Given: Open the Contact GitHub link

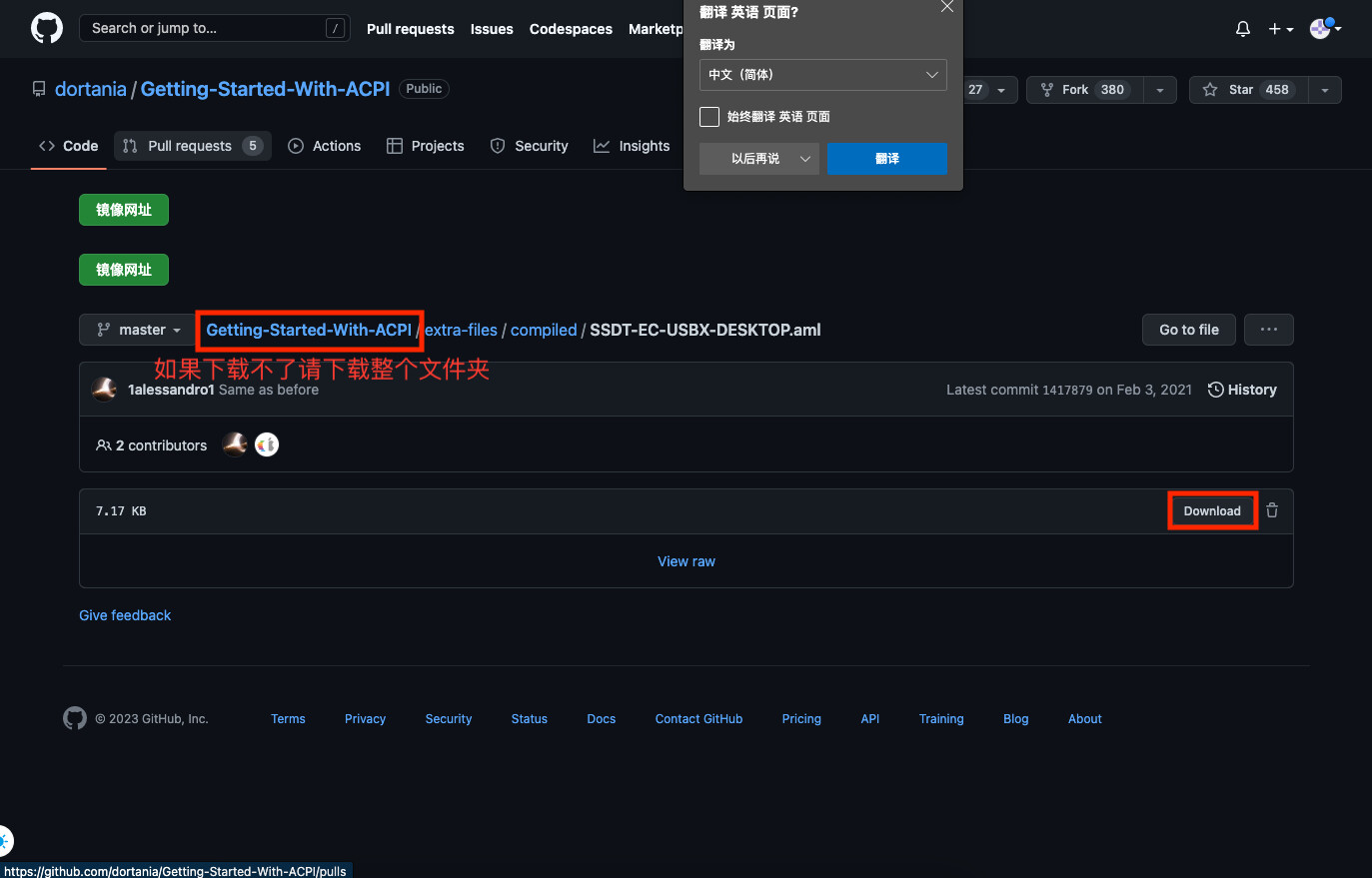Looking at the screenshot, I should pyautogui.click(x=699, y=719).
